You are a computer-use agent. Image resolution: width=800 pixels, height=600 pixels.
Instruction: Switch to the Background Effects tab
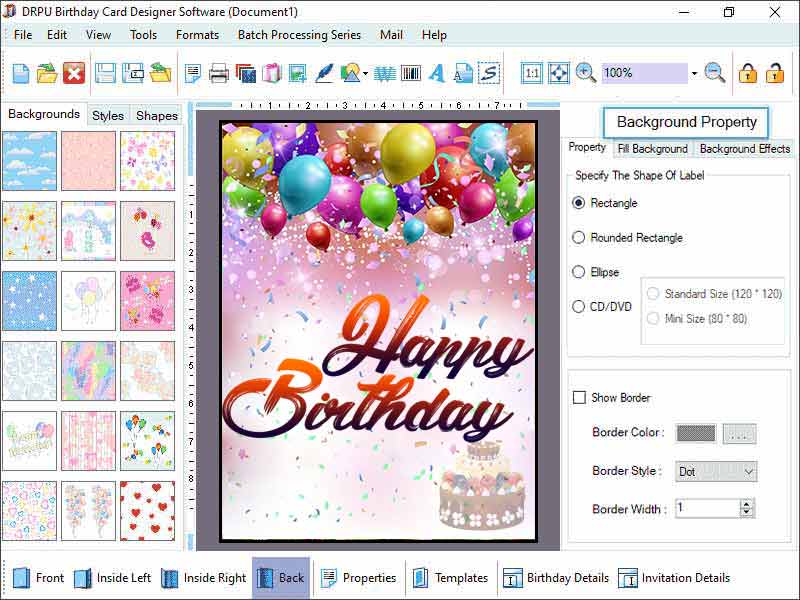[x=744, y=148]
